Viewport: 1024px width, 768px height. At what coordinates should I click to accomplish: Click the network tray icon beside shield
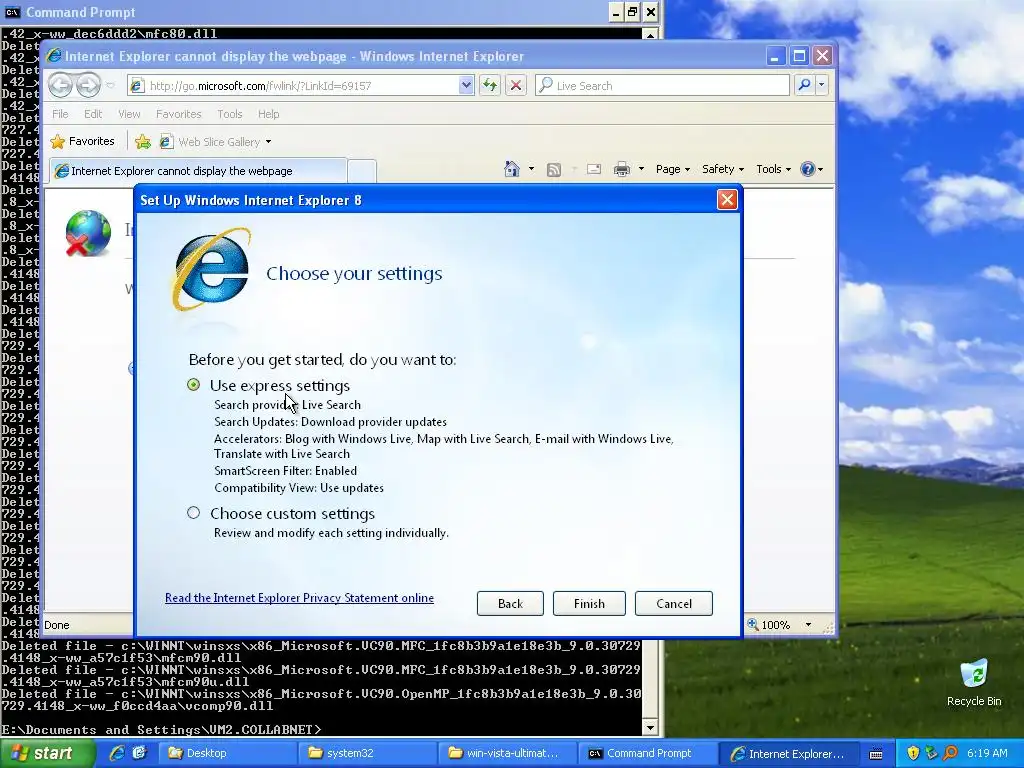click(x=932, y=753)
